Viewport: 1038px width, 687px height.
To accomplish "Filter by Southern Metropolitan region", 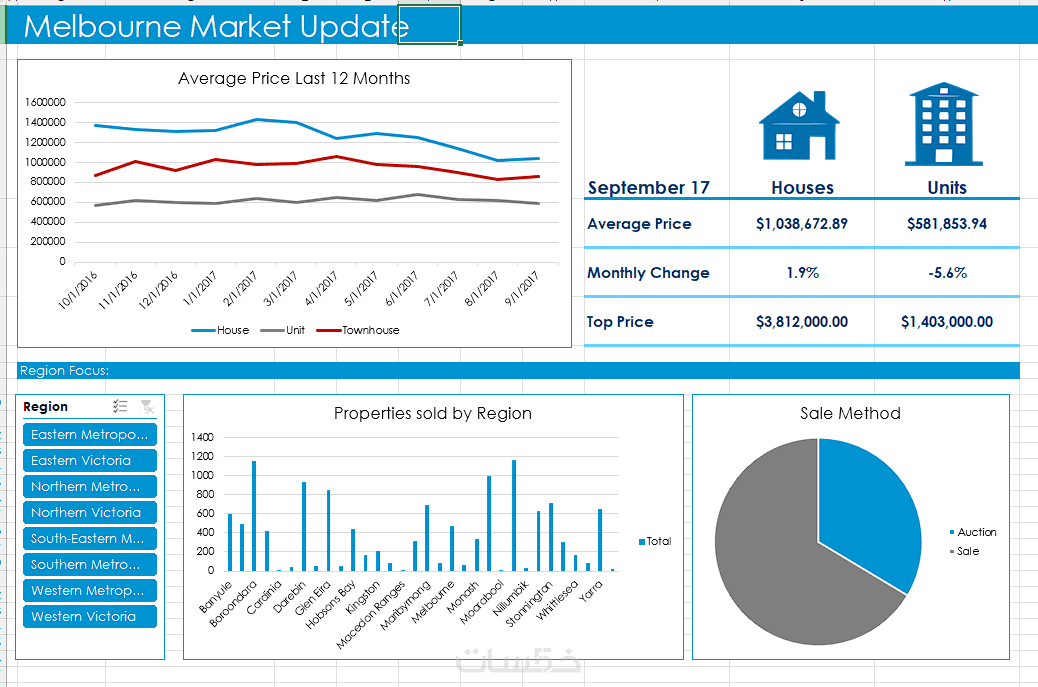I will 90,565.
